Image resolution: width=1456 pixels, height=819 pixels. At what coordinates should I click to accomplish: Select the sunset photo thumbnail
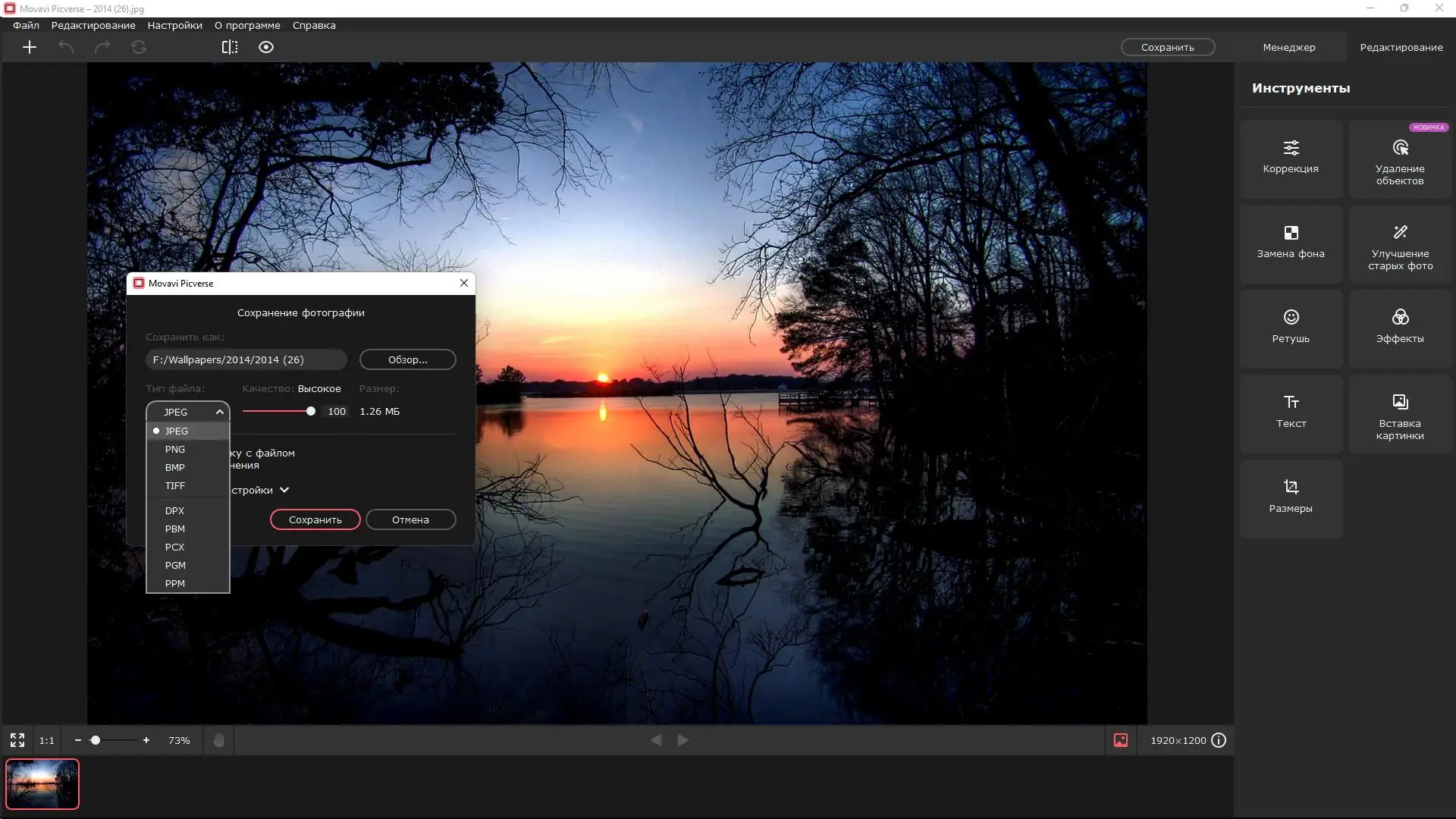42,784
